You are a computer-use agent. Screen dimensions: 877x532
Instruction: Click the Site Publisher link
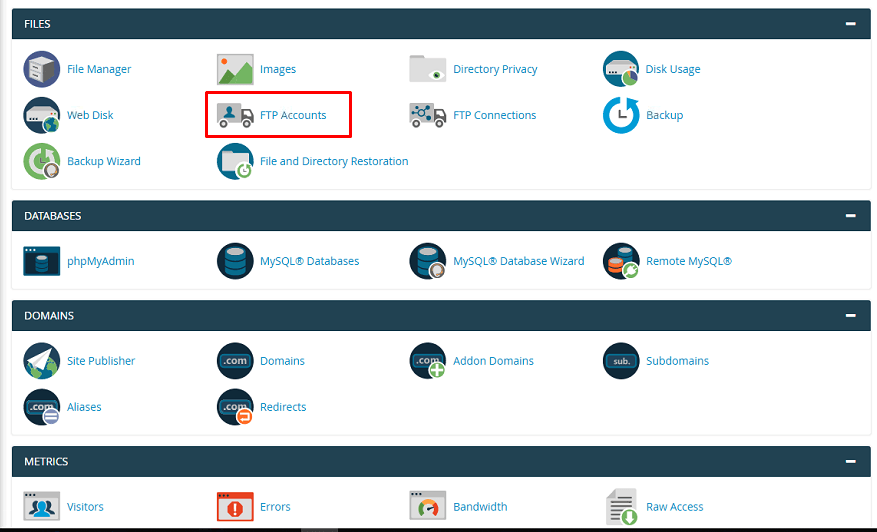tap(101, 361)
